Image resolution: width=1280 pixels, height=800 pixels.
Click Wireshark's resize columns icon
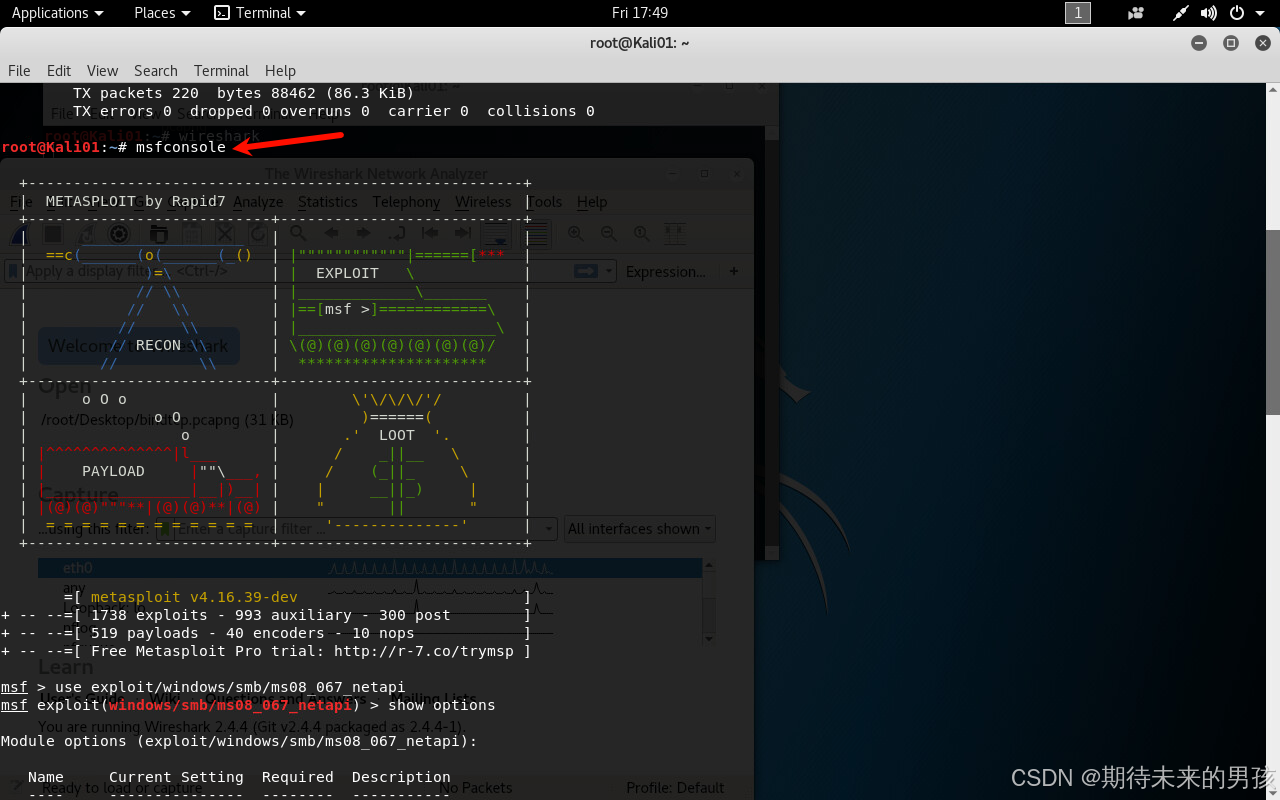click(674, 234)
